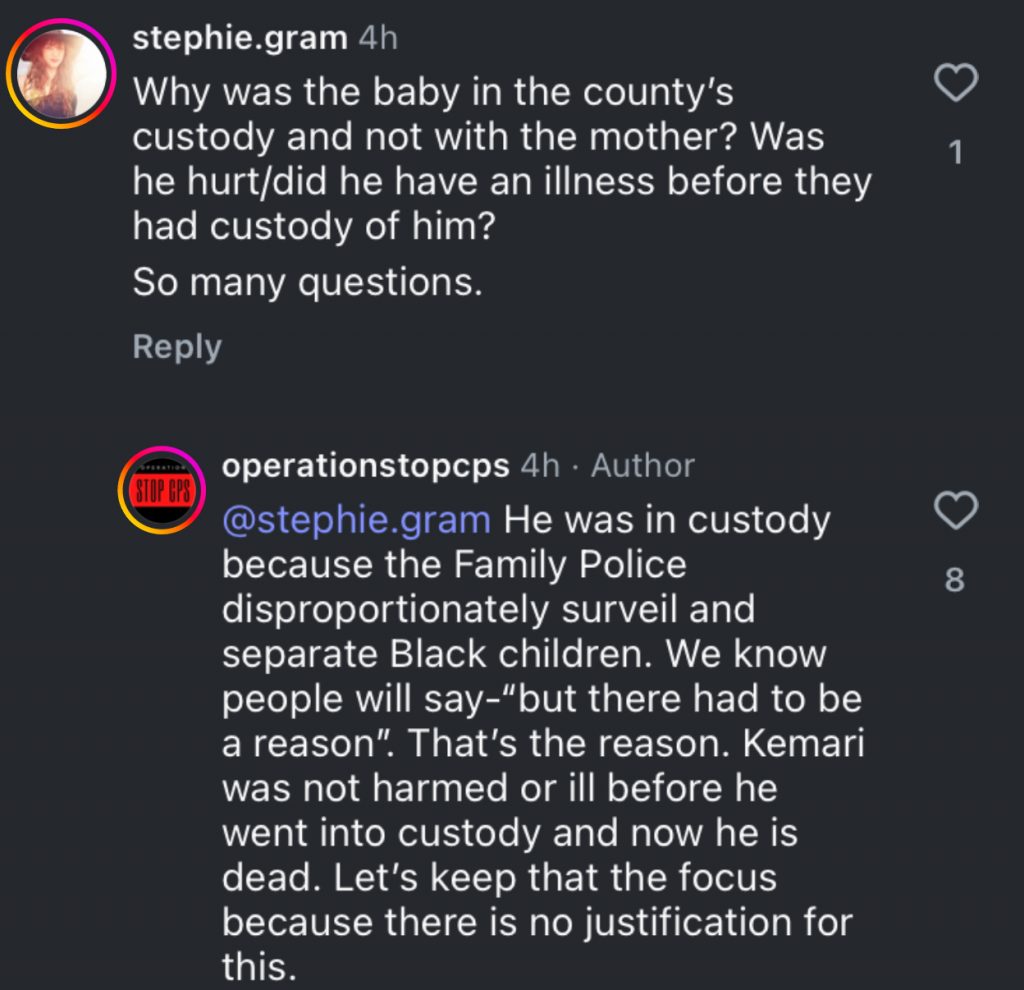View the 1 like on stephie.gram's comment
The image size is (1024, 990).
[x=955, y=153]
